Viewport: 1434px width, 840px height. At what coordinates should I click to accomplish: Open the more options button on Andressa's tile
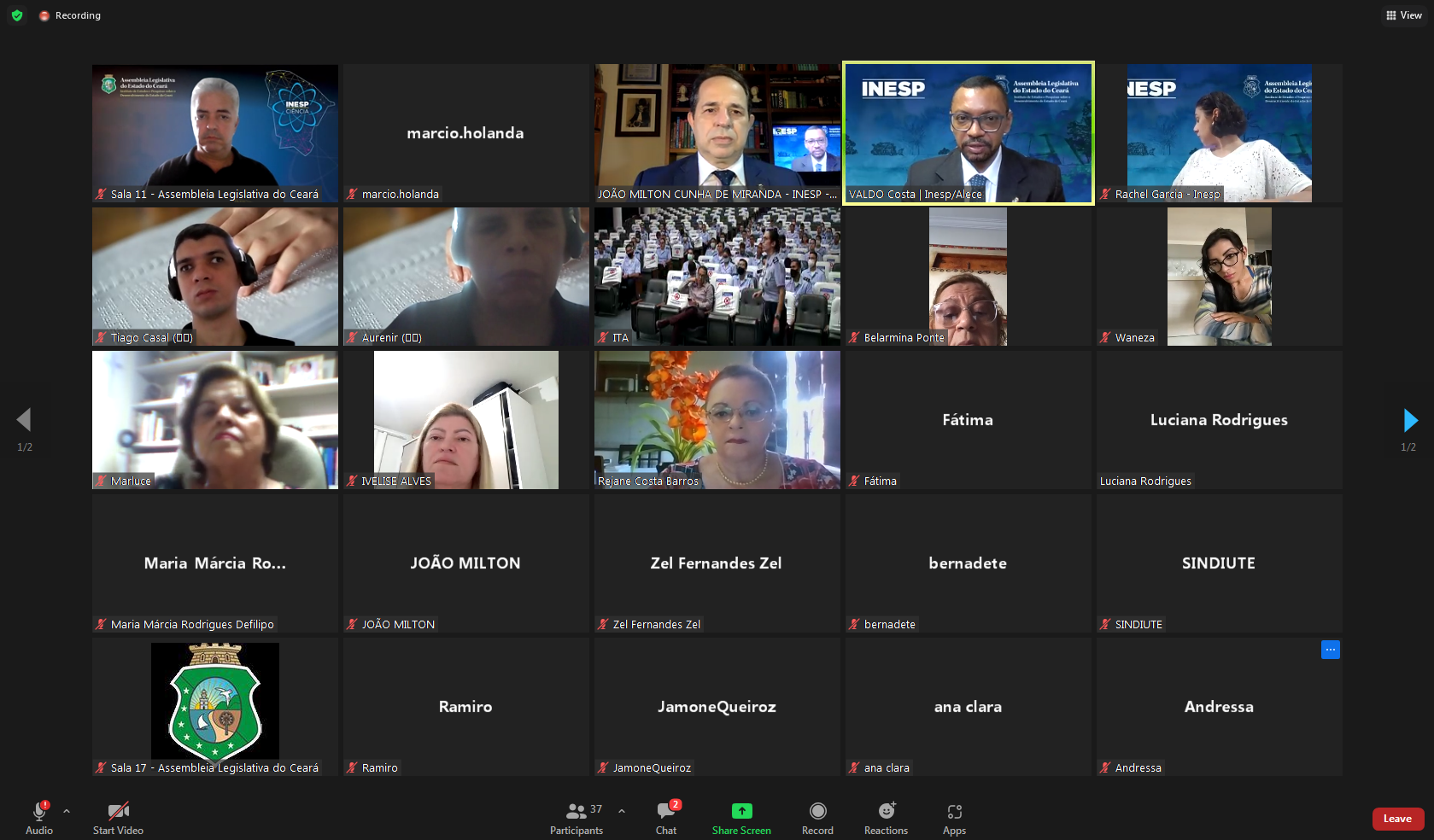[1330, 650]
